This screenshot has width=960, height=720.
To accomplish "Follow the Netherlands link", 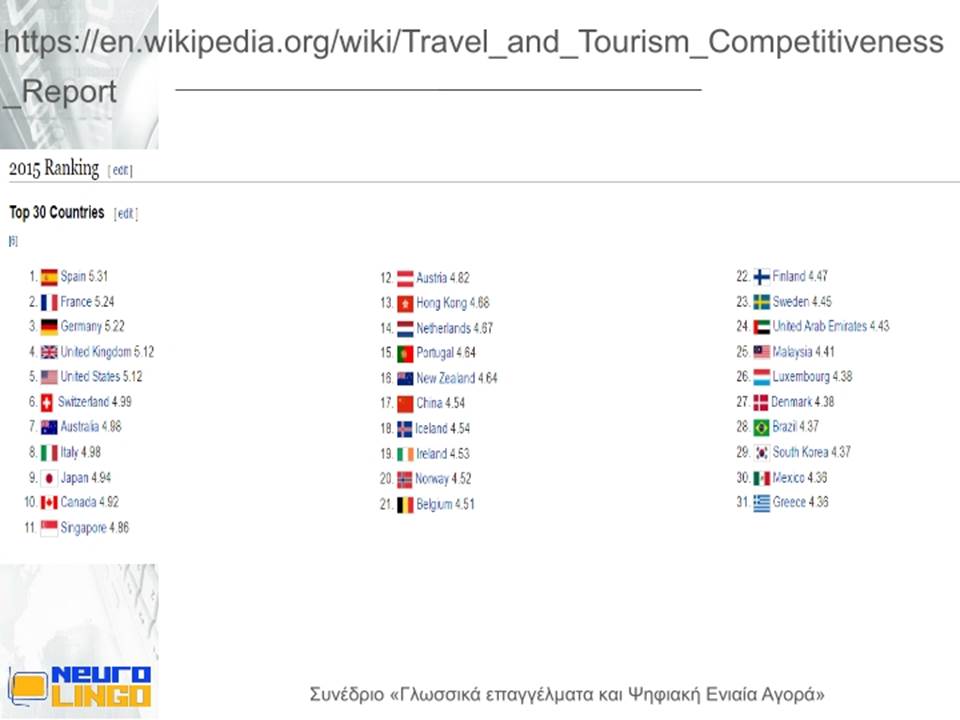I will (443, 328).
